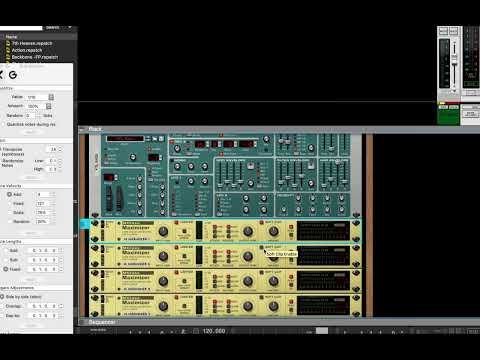
Task: Select the Legato Gap between option
Action: tap(2, 315)
